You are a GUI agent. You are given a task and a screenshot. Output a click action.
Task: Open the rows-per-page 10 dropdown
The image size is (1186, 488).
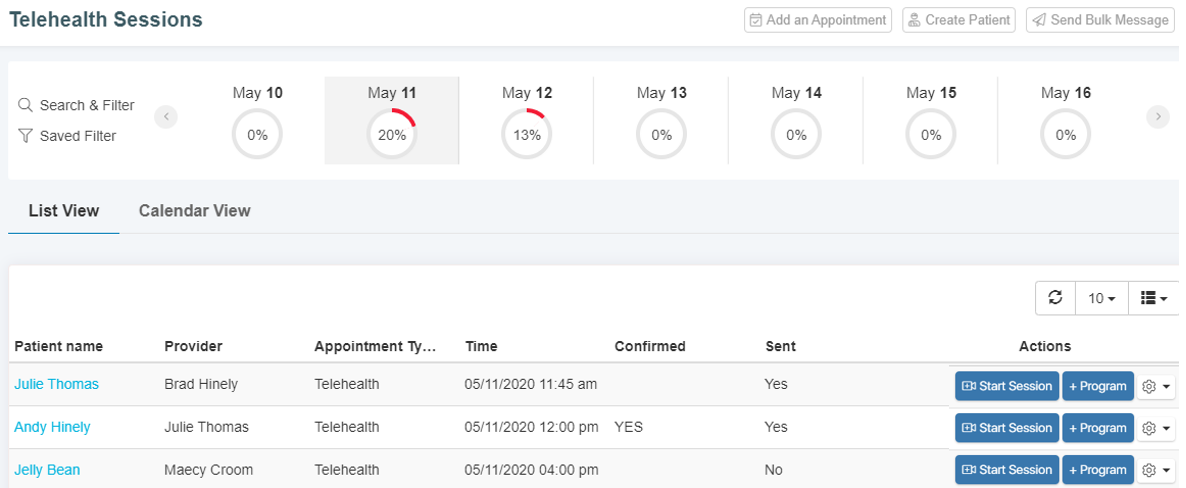pyautogui.click(x=1101, y=298)
